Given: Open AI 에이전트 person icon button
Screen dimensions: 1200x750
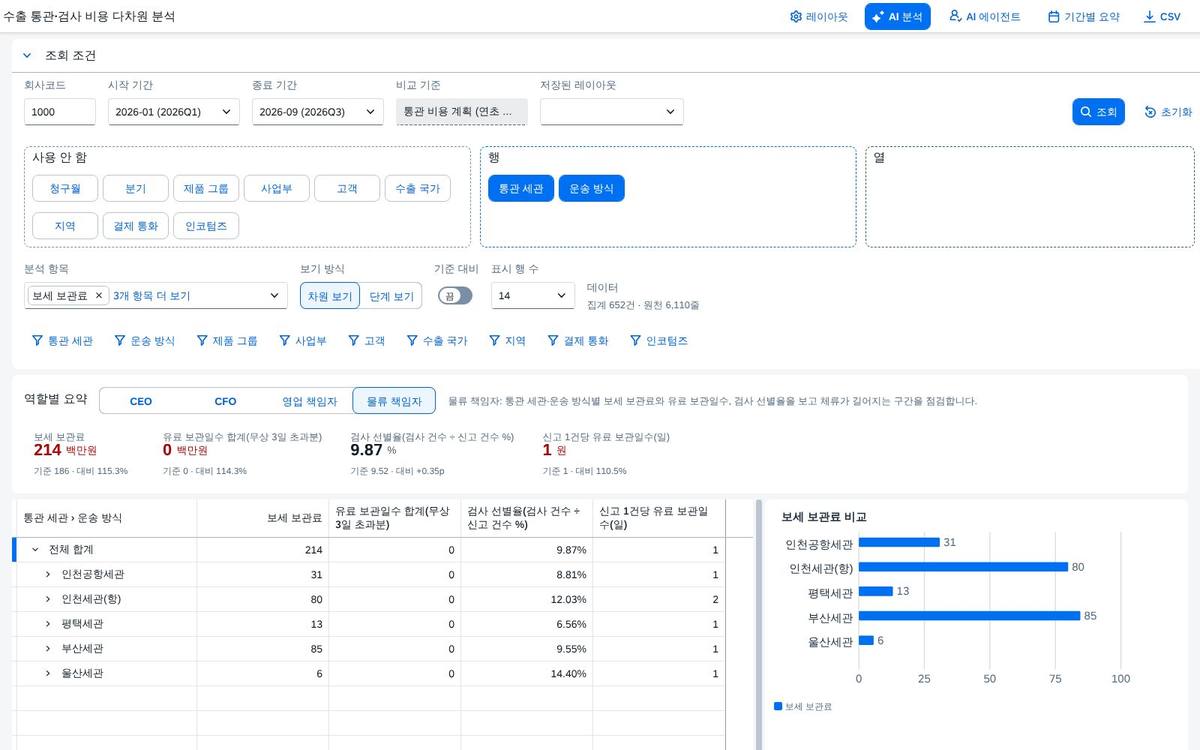Looking at the screenshot, I should click(x=984, y=17).
